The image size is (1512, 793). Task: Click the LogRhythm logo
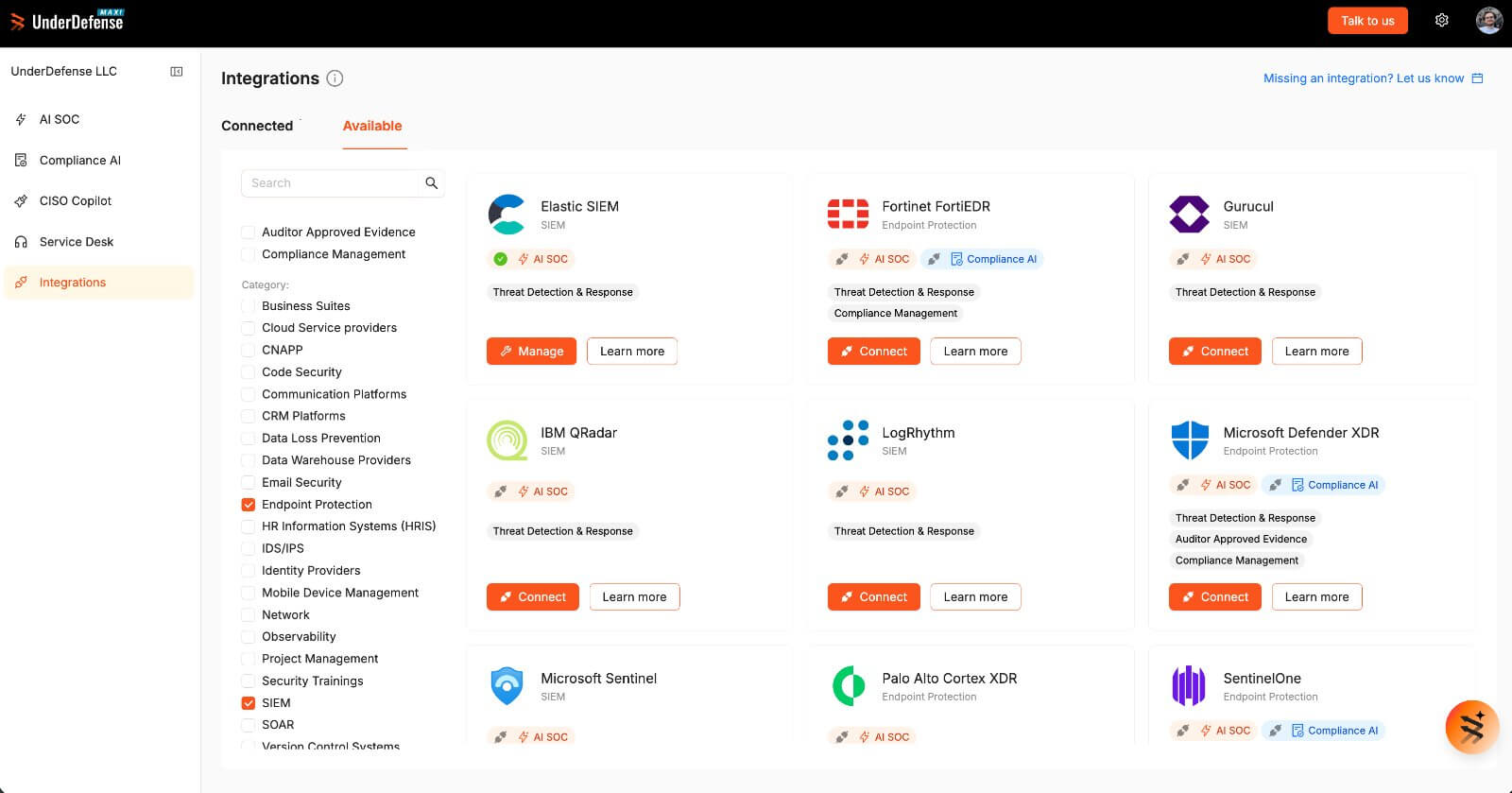point(848,440)
